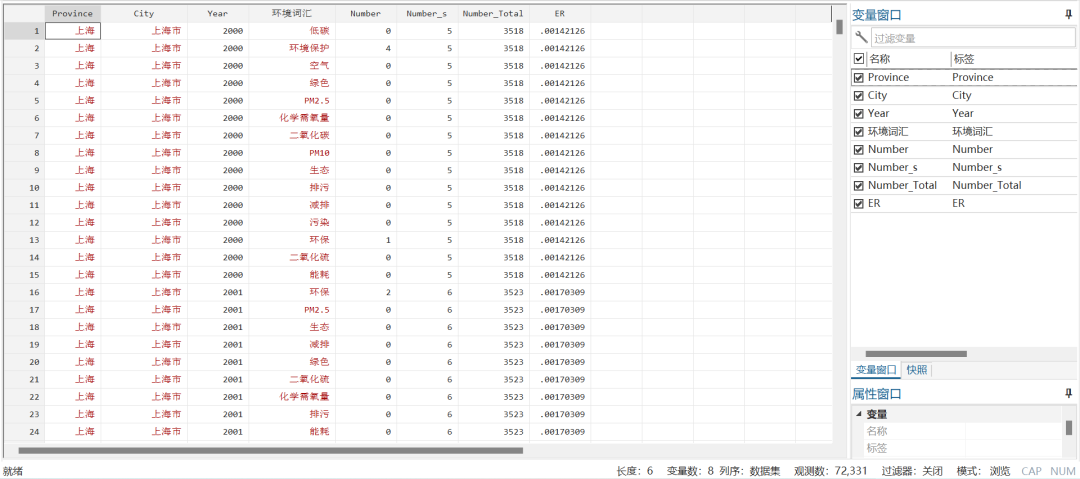Click the variables panel horizontal scrollbar
The width and height of the screenshot is (1080, 479).
click(915, 354)
